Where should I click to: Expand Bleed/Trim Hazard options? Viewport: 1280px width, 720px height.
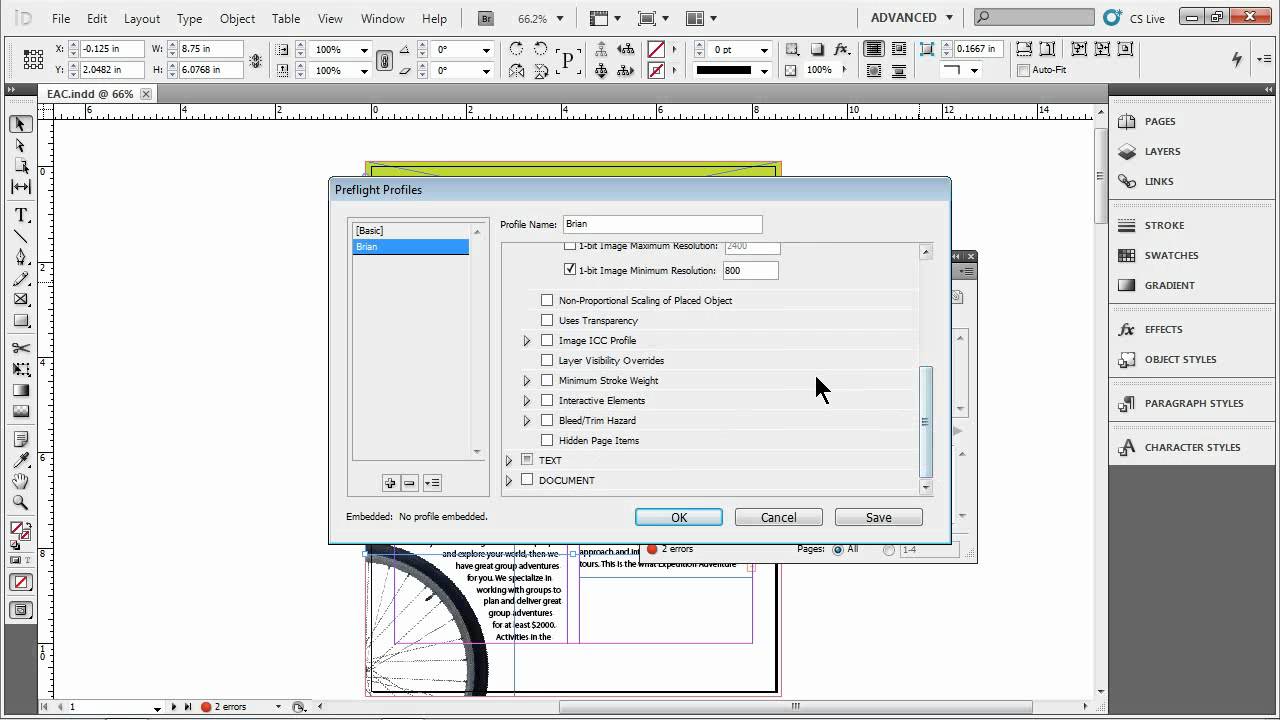527,421
